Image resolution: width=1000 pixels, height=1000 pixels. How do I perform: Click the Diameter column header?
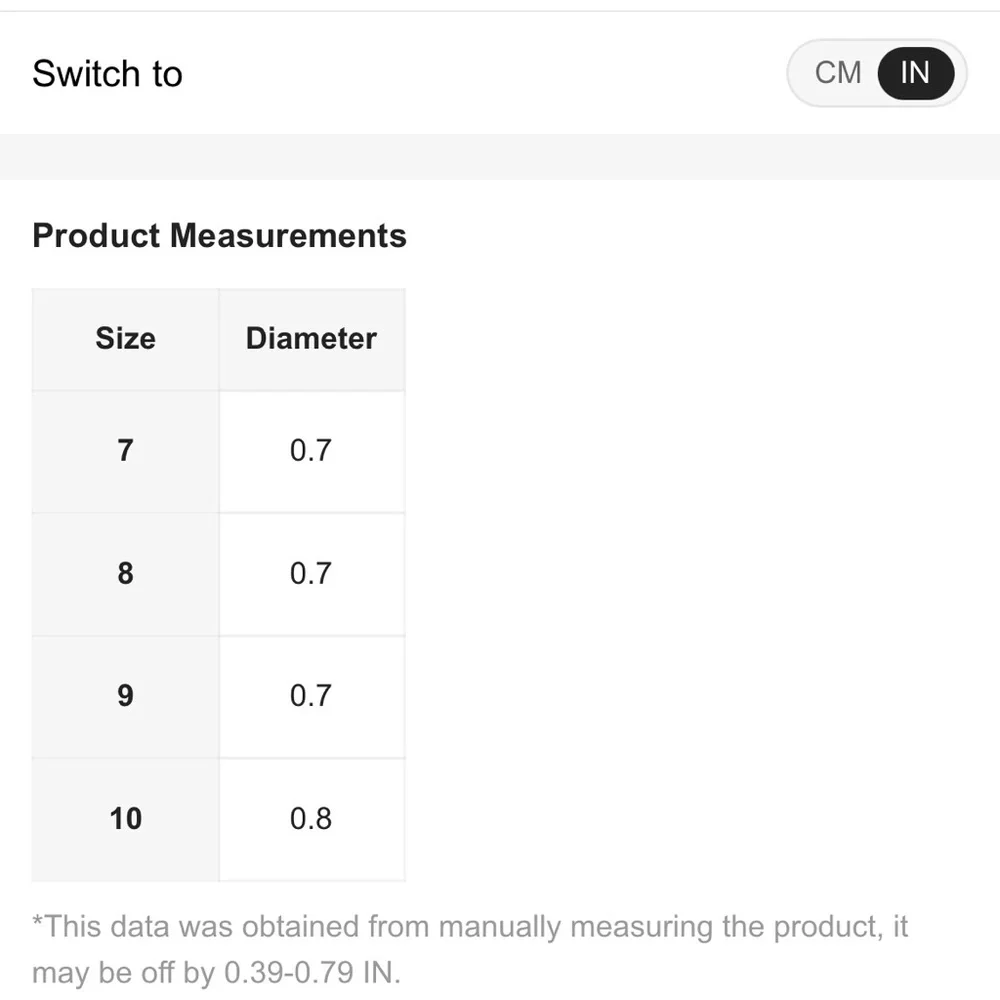[x=311, y=339]
